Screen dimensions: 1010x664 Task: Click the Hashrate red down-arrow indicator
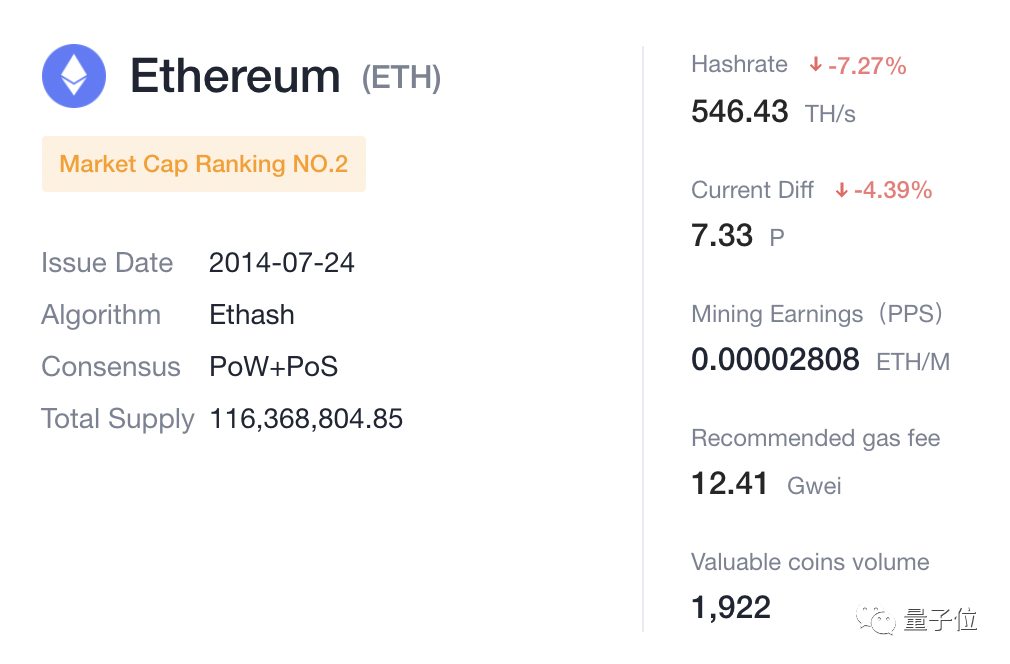point(815,66)
